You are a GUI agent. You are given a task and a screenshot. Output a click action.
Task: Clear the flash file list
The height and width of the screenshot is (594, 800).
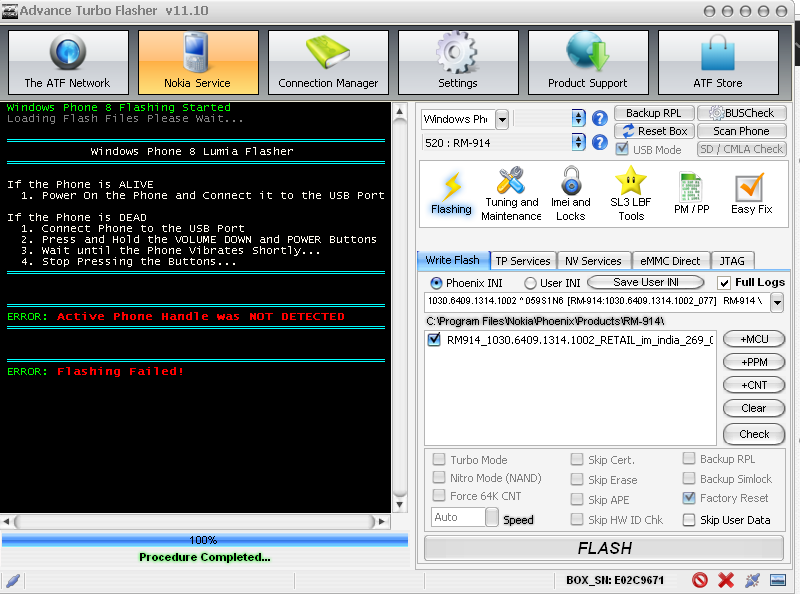[x=754, y=408]
